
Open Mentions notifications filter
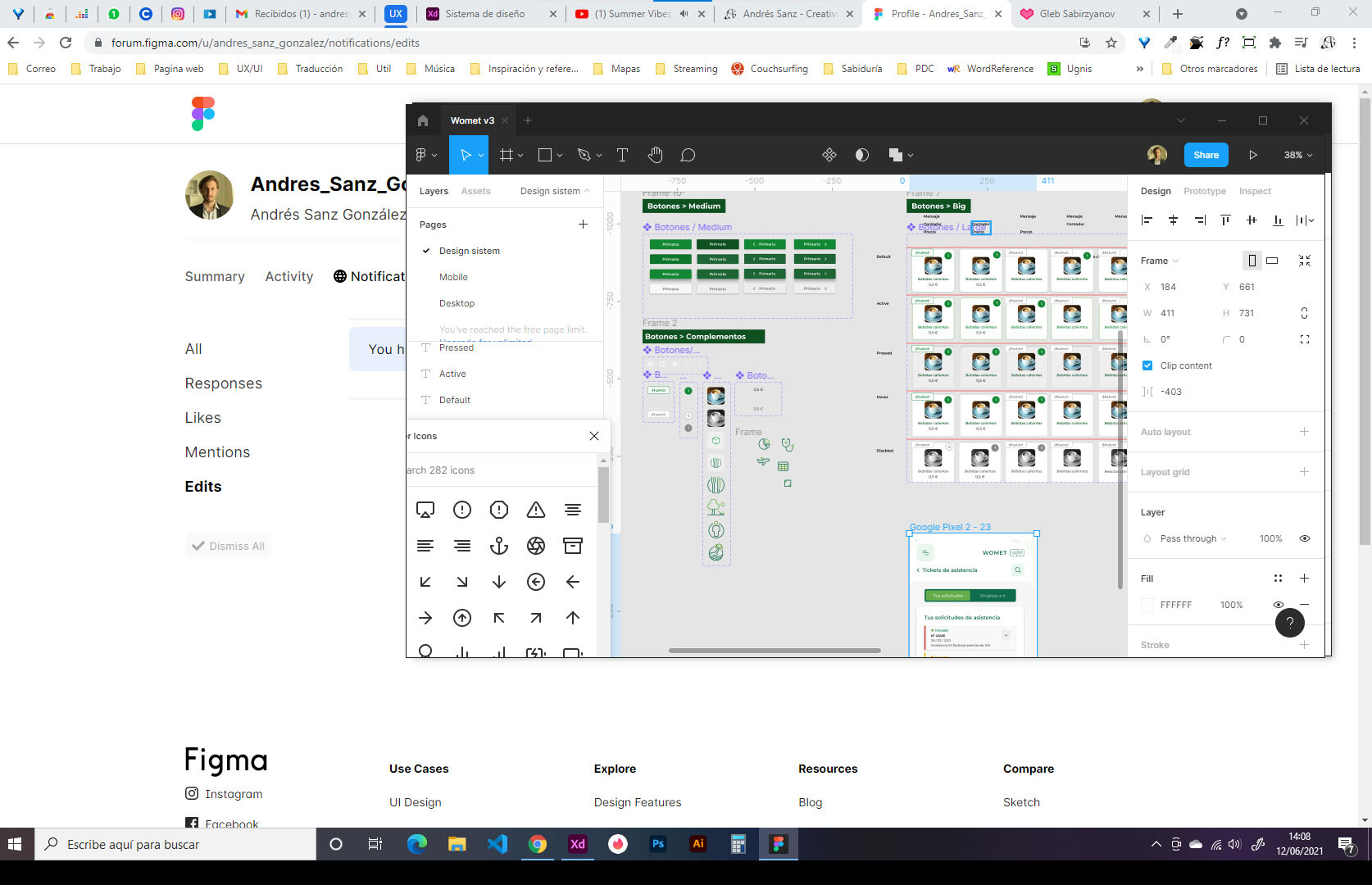pyautogui.click(x=217, y=452)
